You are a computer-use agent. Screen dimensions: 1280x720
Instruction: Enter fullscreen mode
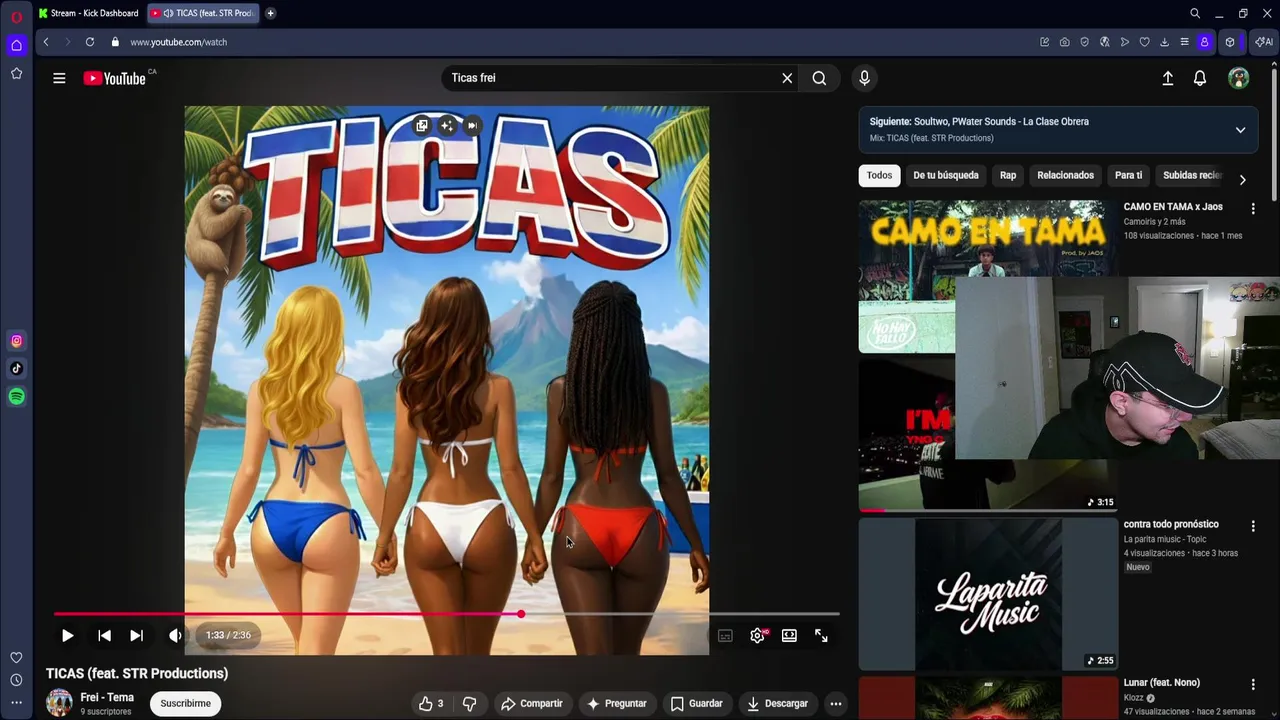821,635
